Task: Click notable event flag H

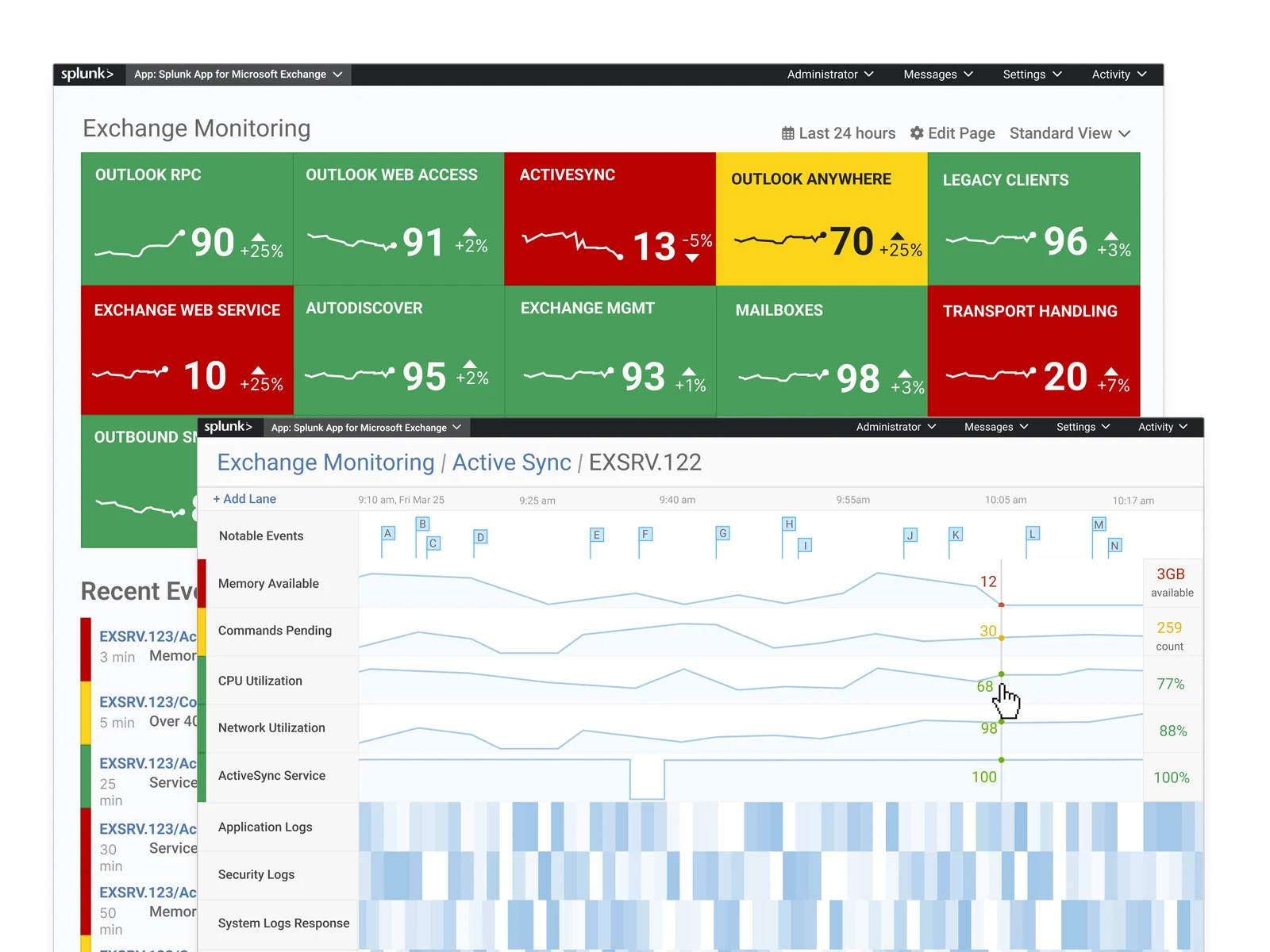Action: [x=789, y=524]
